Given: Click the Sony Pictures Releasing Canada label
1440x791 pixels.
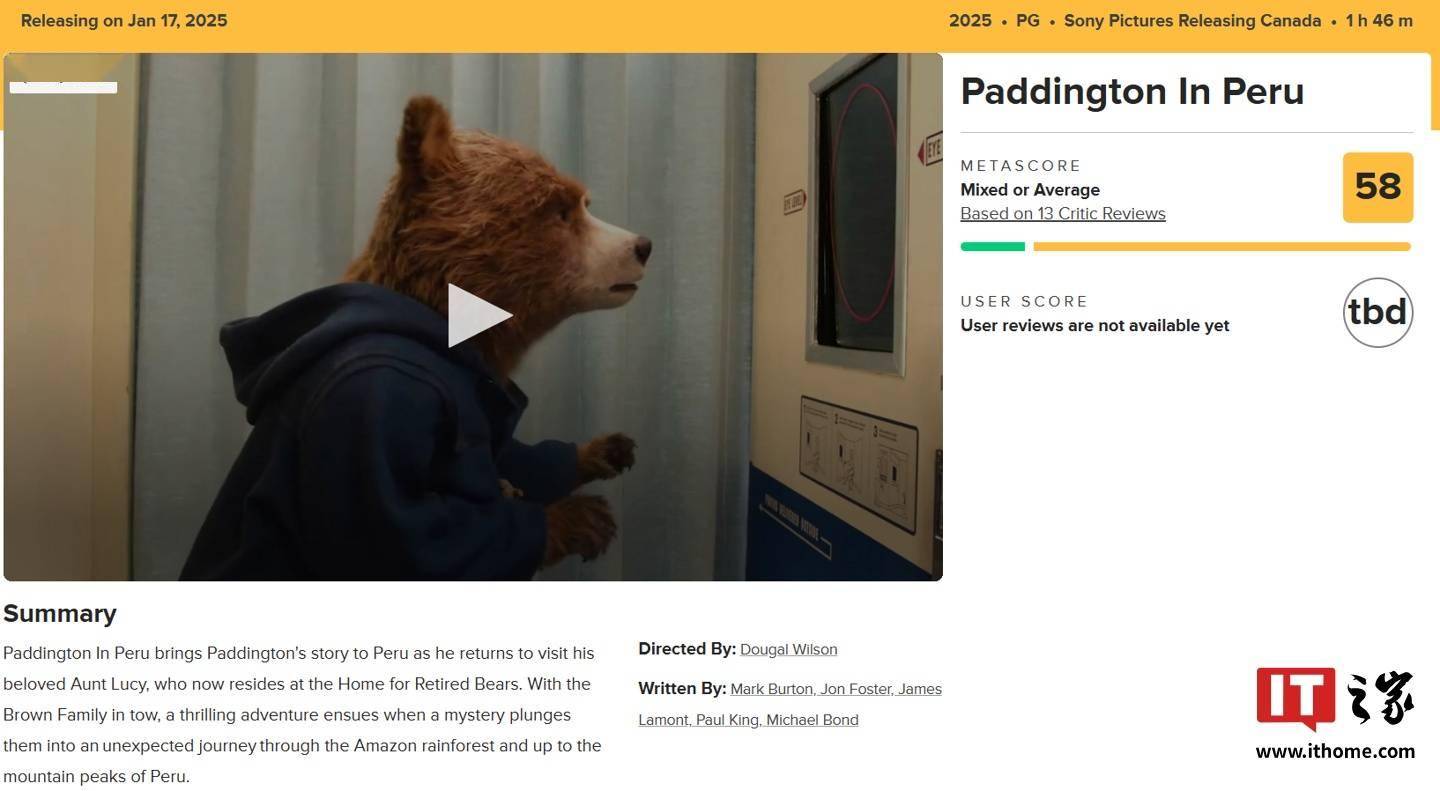Looking at the screenshot, I should [x=1192, y=21].
